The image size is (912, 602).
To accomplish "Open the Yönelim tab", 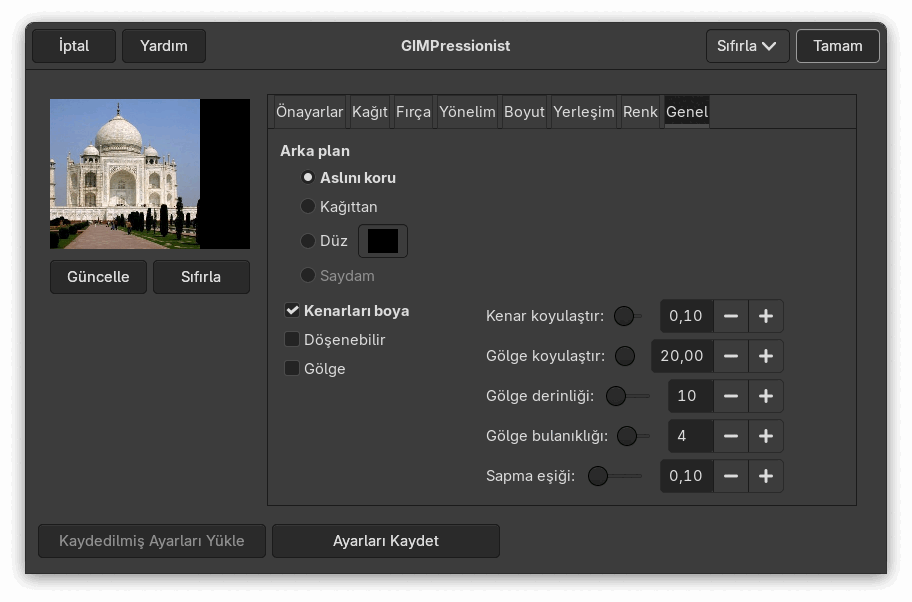I will pyautogui.click(x=467, y=112).
